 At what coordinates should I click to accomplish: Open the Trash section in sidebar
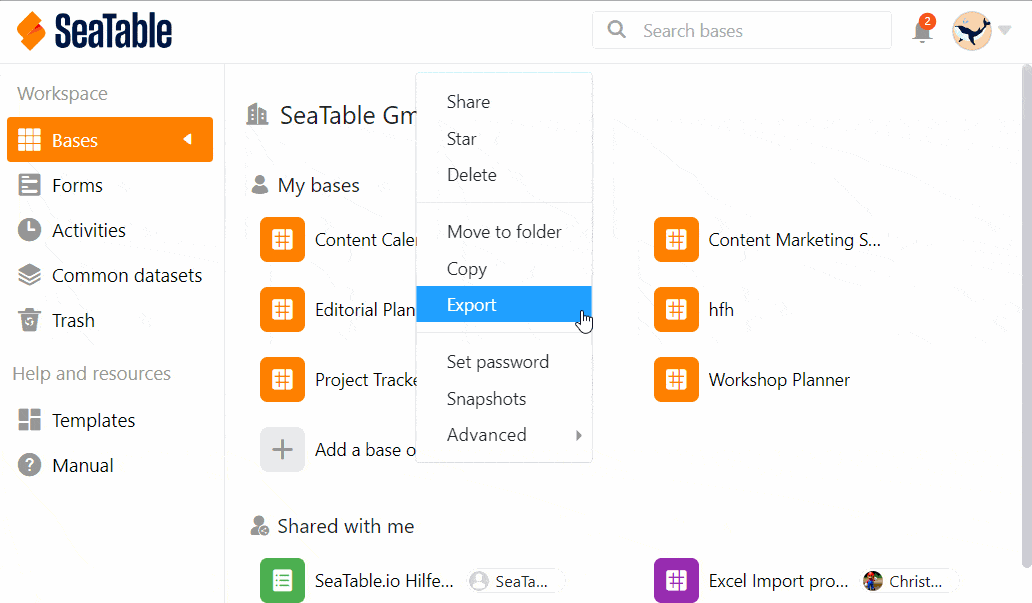click(x=73, y=321)
